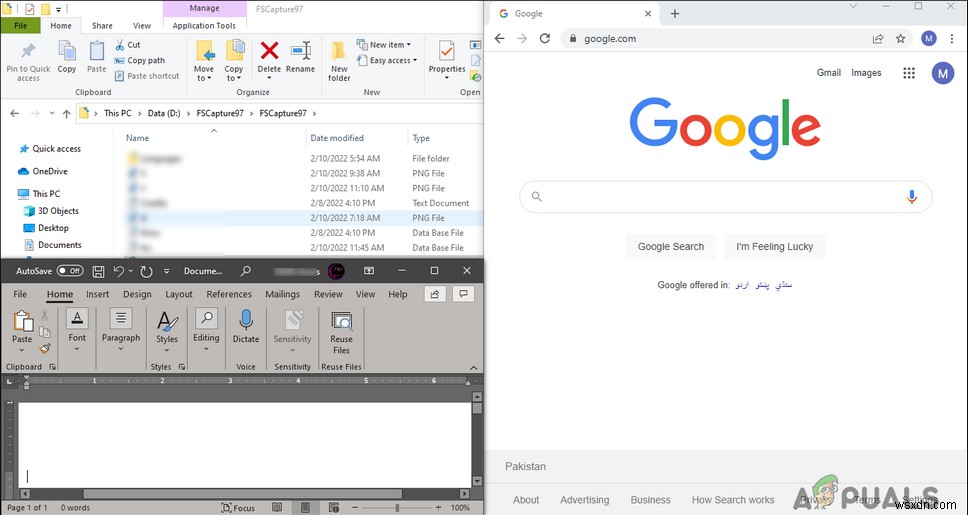Open the Clipboard pane launcher in Word
This screenshot has width=968, height=515.
pos(52,367)
